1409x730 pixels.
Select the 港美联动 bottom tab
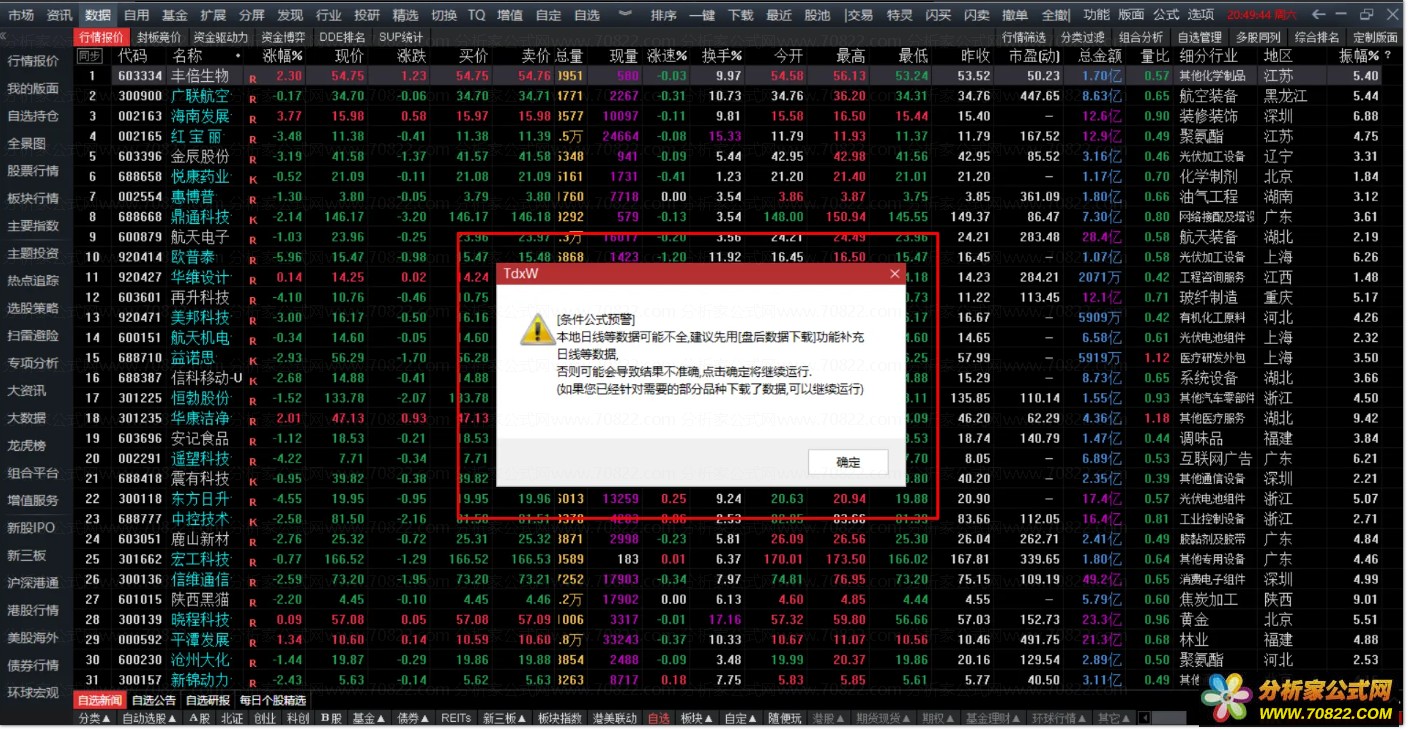click(614, 718)
